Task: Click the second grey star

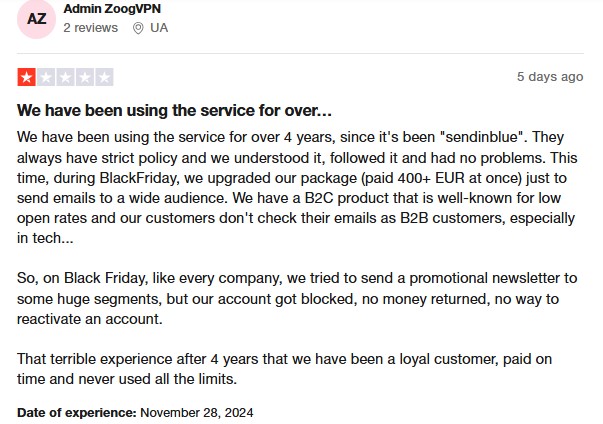Action: tap(46, 77)
